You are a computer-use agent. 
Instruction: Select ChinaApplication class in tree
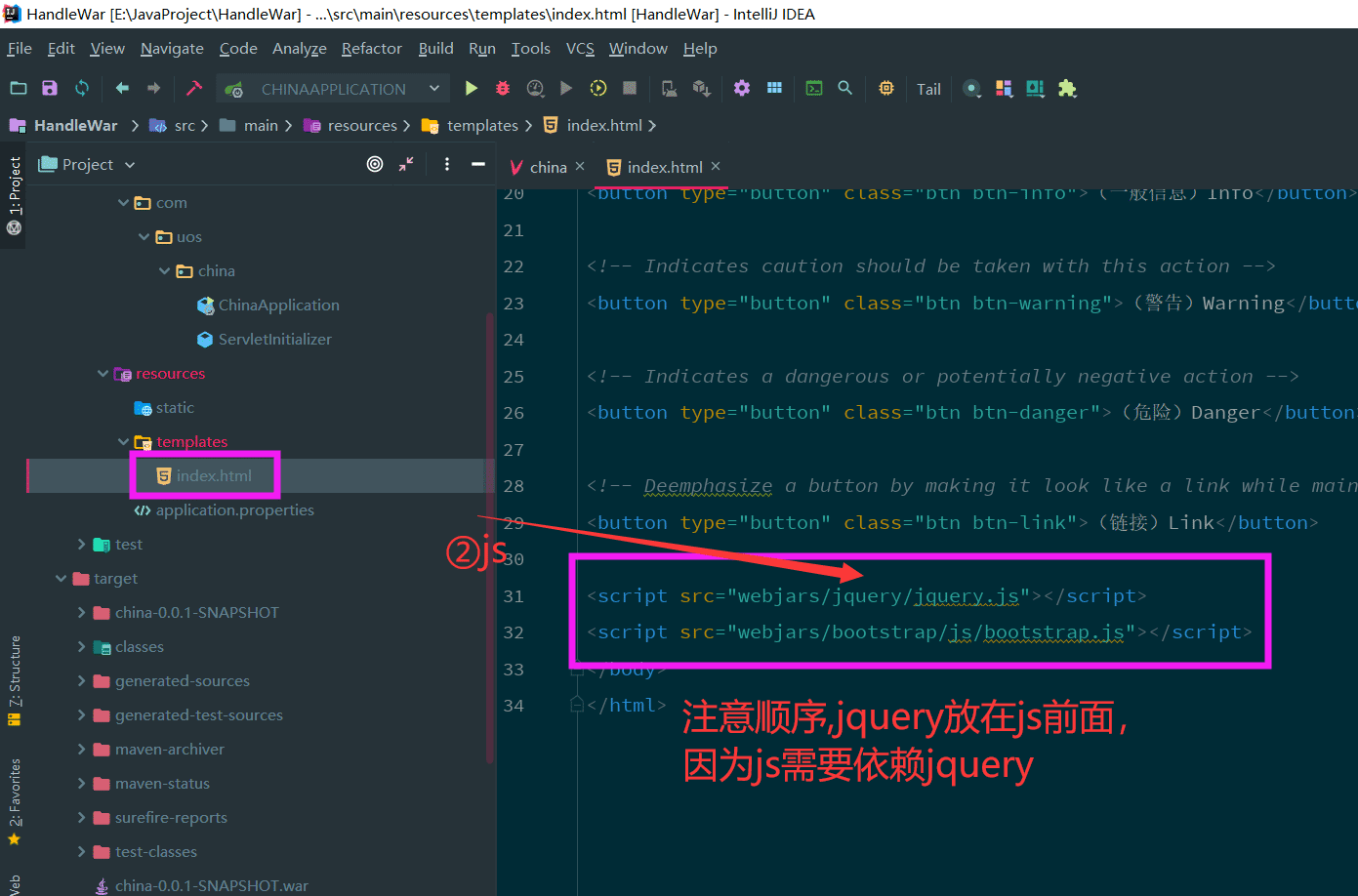click(x=267, y=305)
